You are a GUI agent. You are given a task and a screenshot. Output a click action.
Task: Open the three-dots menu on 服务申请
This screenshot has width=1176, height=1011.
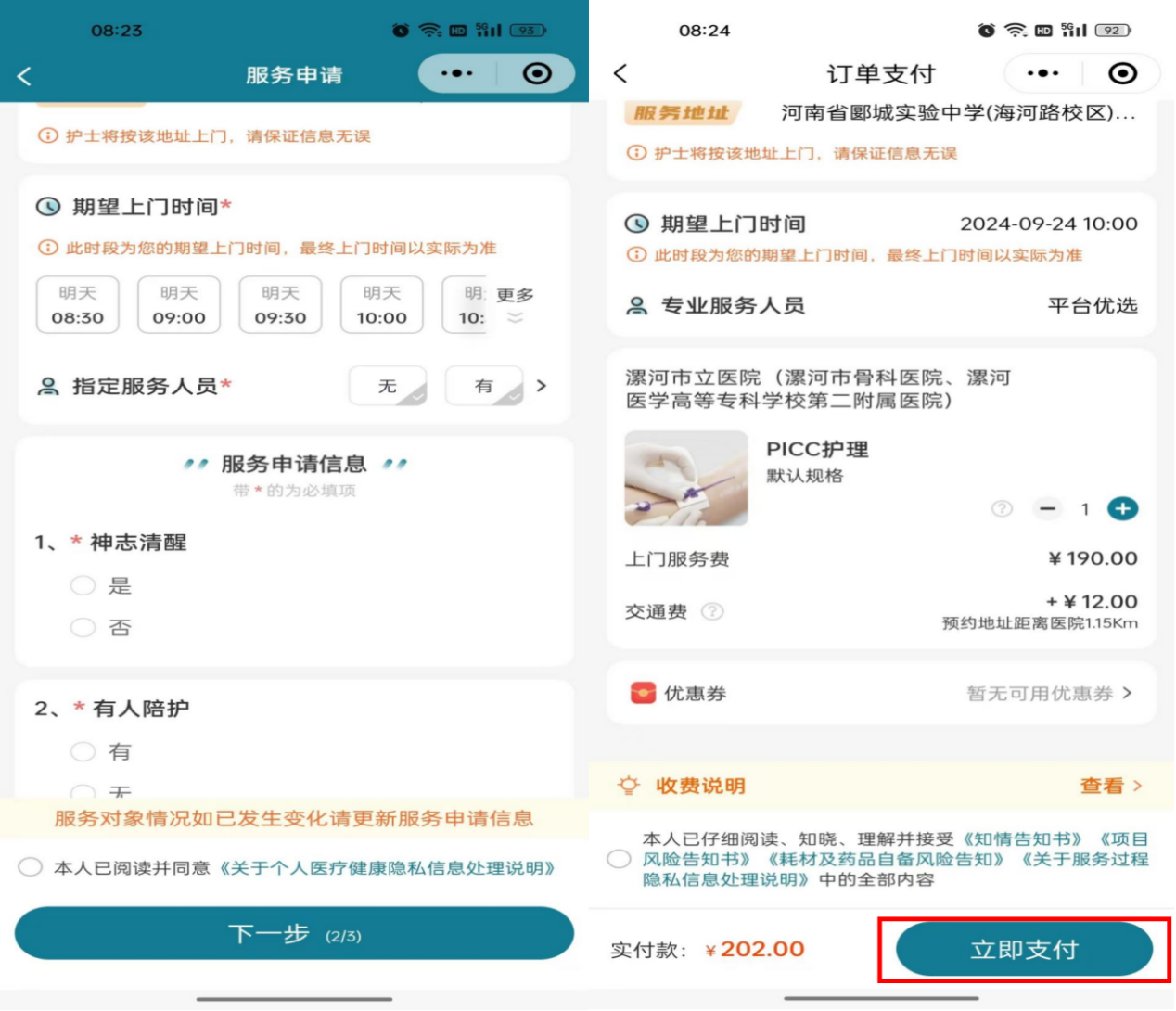pos(456,73)
